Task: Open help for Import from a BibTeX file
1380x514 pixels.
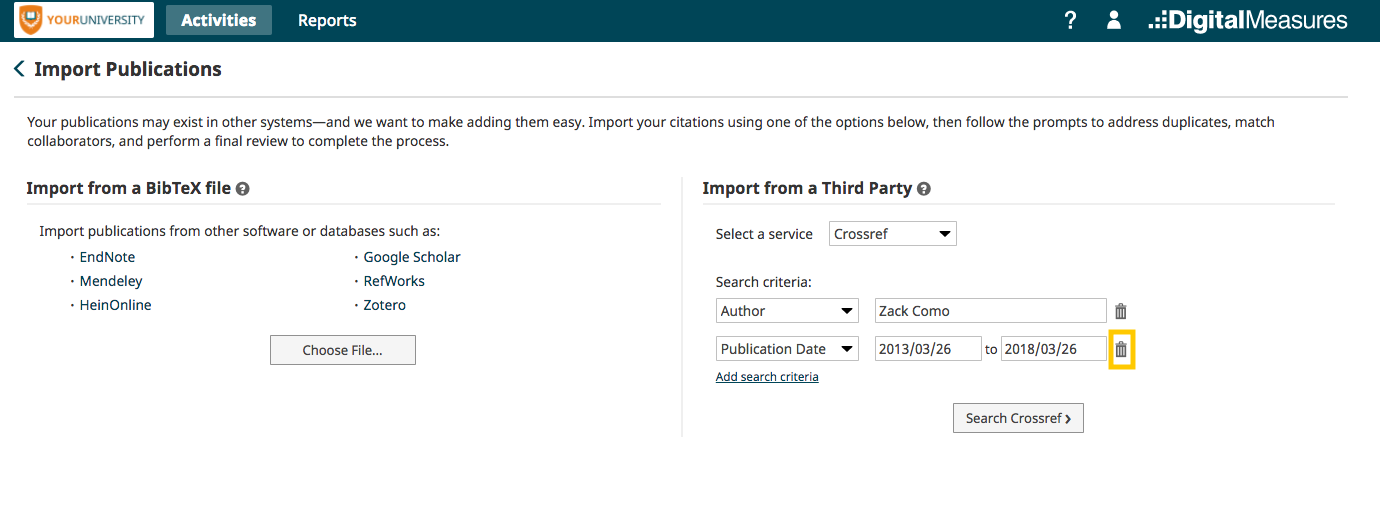Action: click(243, 188)
